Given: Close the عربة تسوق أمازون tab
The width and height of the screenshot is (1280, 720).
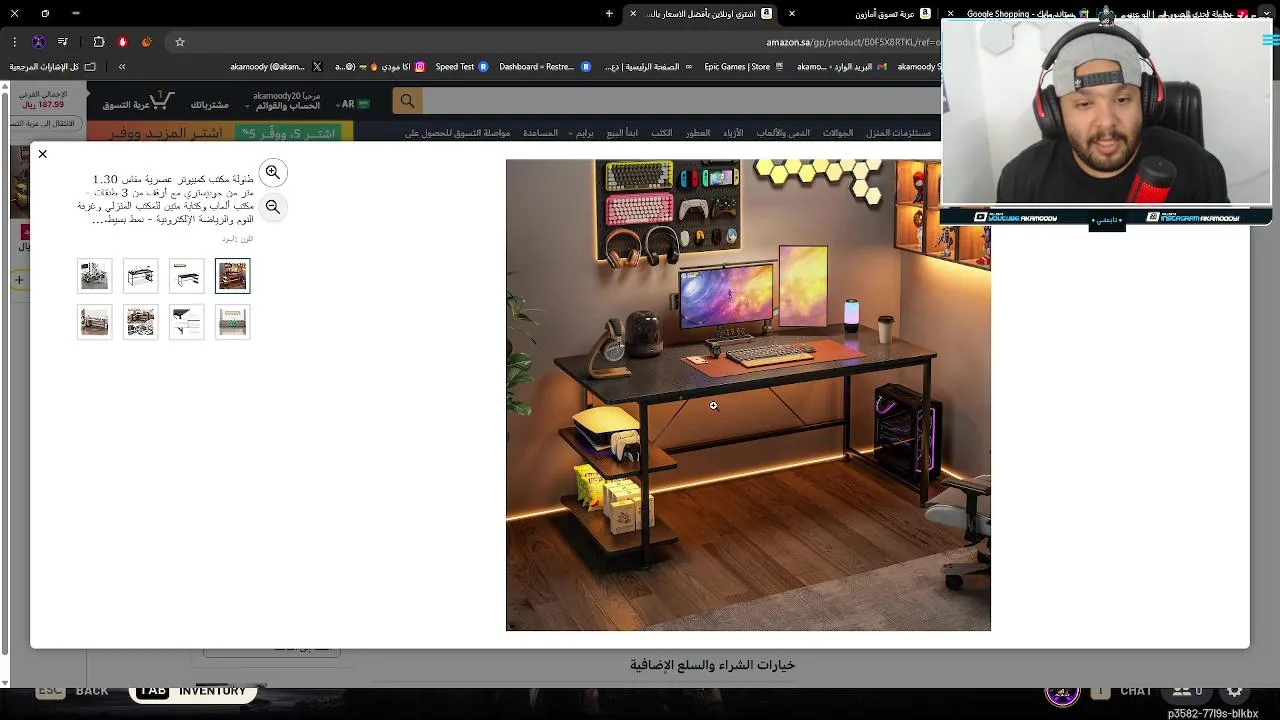Looking at the screenshot, I should (792, 14).
